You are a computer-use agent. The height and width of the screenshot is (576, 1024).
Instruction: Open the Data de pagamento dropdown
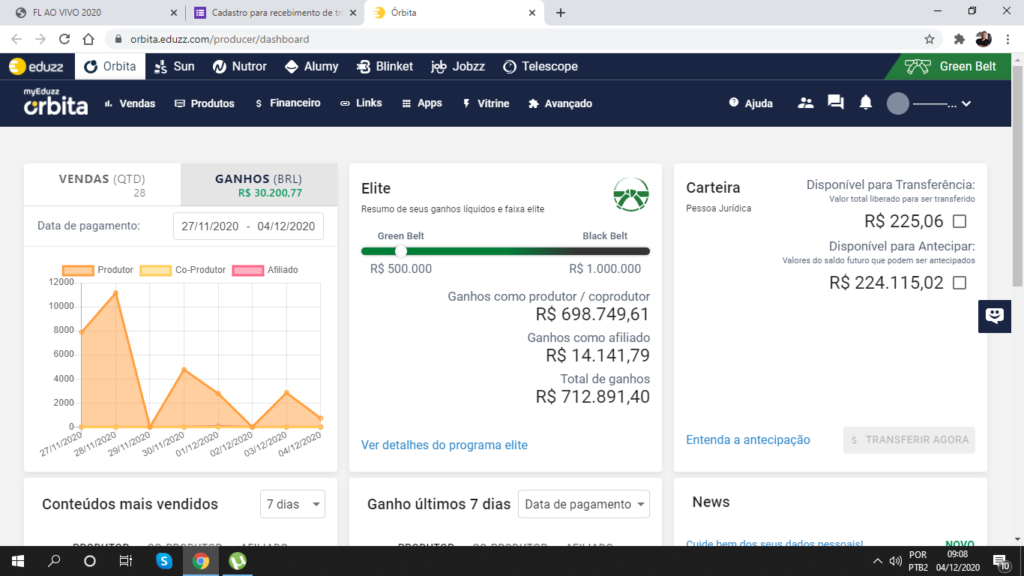584,504
